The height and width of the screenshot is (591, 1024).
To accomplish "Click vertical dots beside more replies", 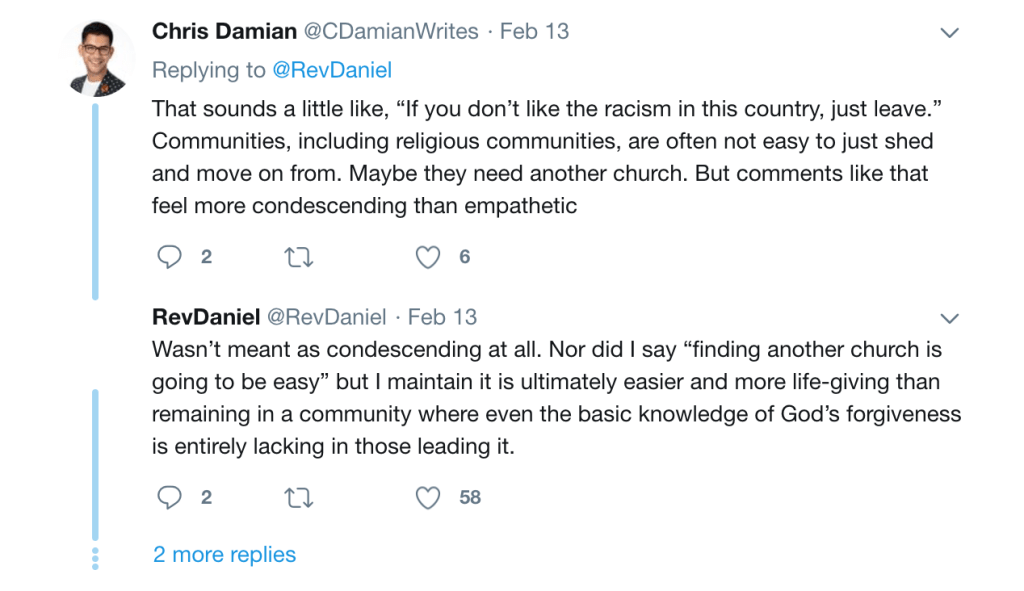I will (x=96, y=557).
